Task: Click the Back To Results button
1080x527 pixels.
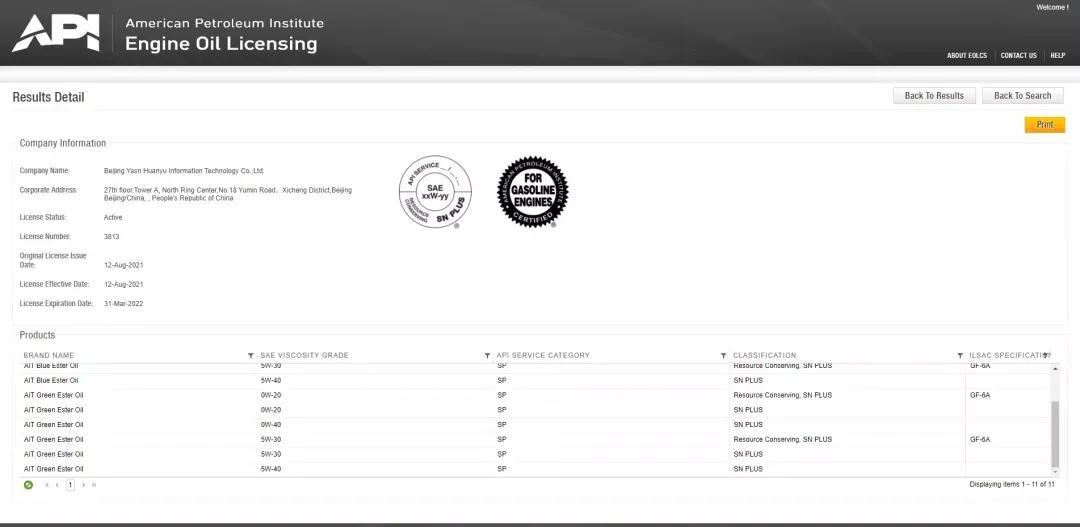Action: pyautogui.click(x=934, y=96)
